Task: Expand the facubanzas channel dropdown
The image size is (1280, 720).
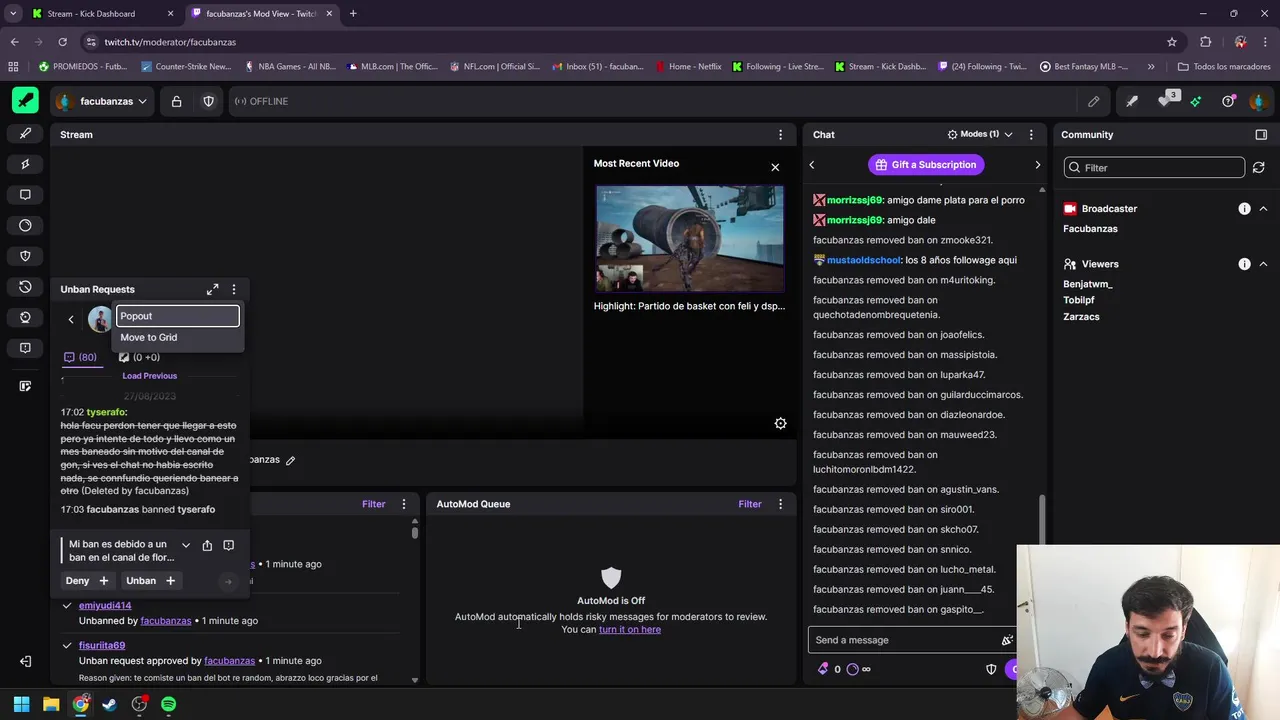Action: point(103,101)
